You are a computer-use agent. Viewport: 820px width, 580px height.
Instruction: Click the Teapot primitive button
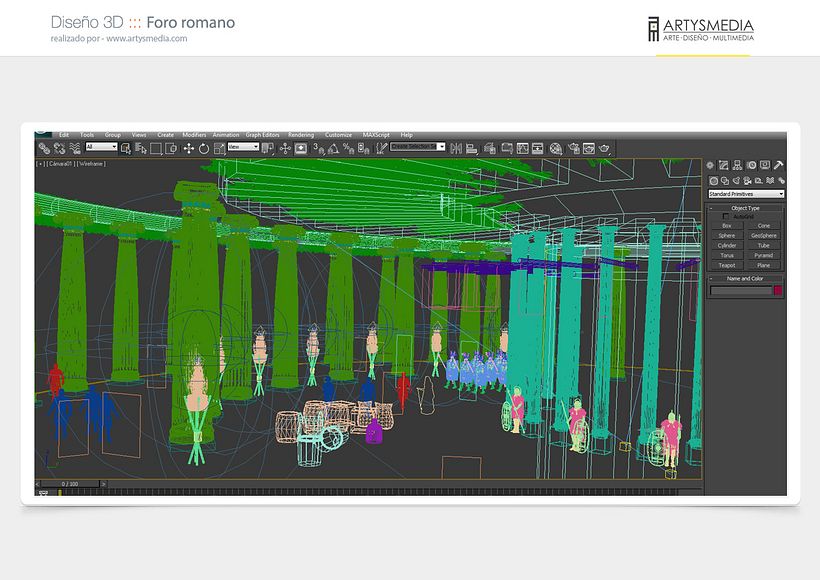727,266
